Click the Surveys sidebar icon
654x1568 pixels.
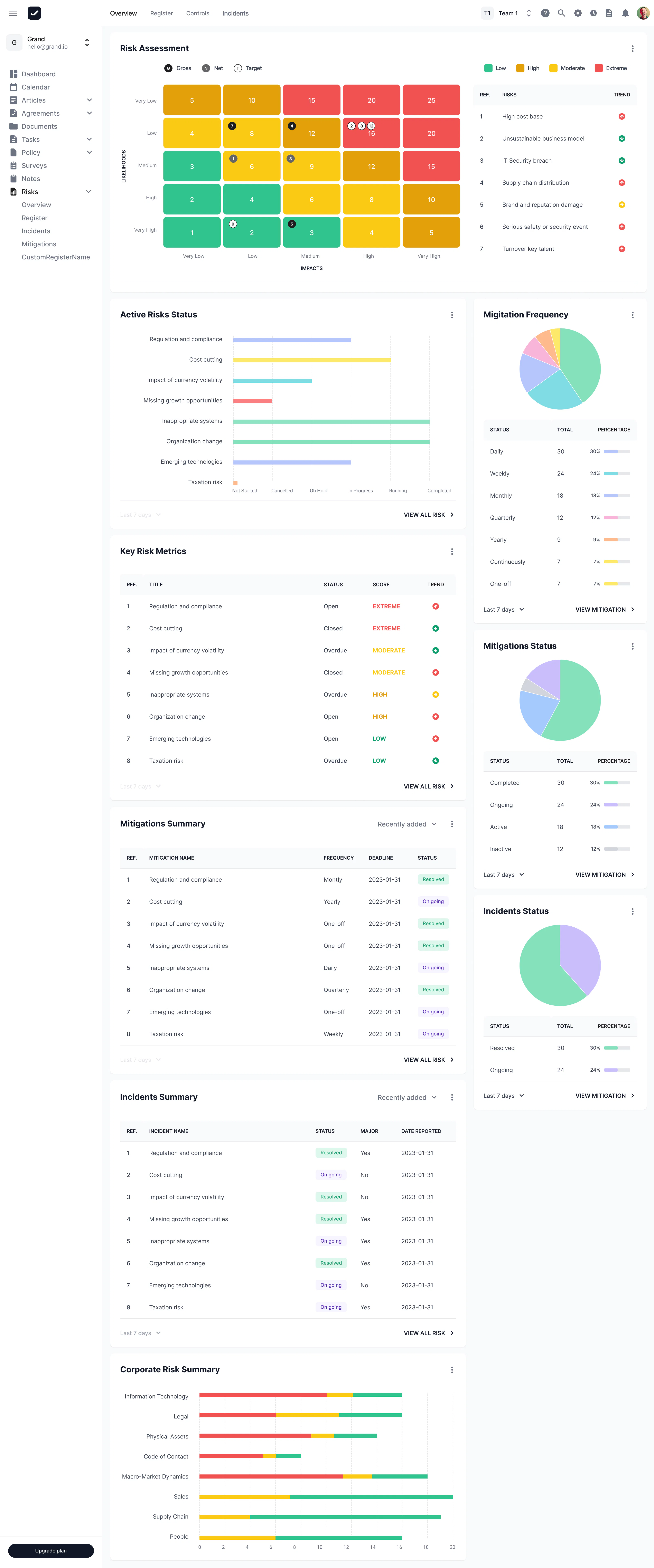(13, 166)
